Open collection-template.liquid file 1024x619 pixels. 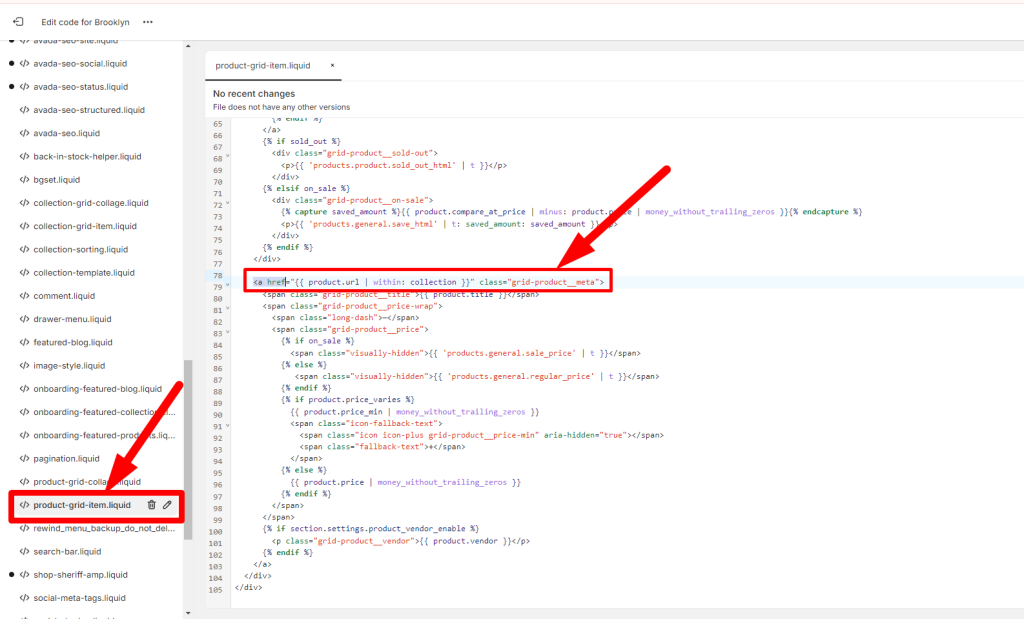(x=84, y=272)
